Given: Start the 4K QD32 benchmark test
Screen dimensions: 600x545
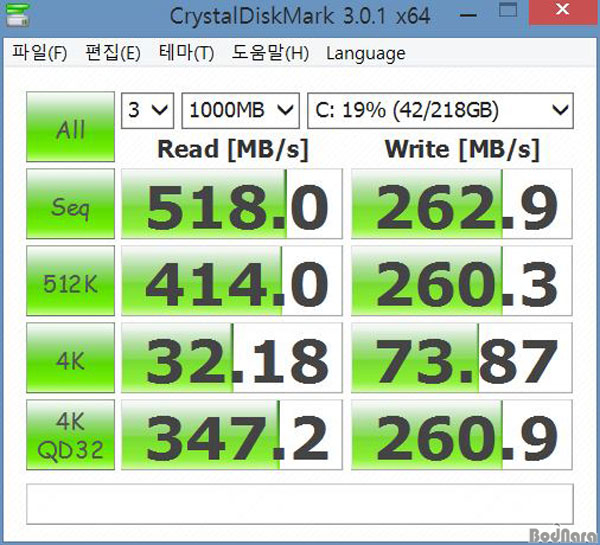Looking at the screenshot, I should click(x=70, y=435).
